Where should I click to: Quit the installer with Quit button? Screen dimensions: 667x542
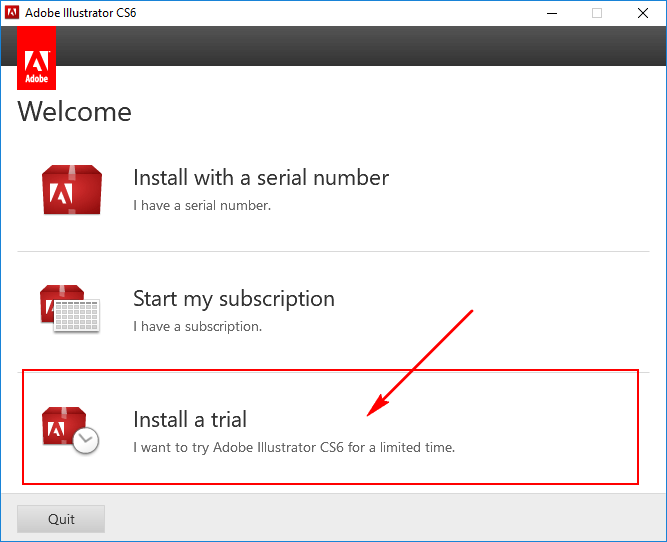61,519
